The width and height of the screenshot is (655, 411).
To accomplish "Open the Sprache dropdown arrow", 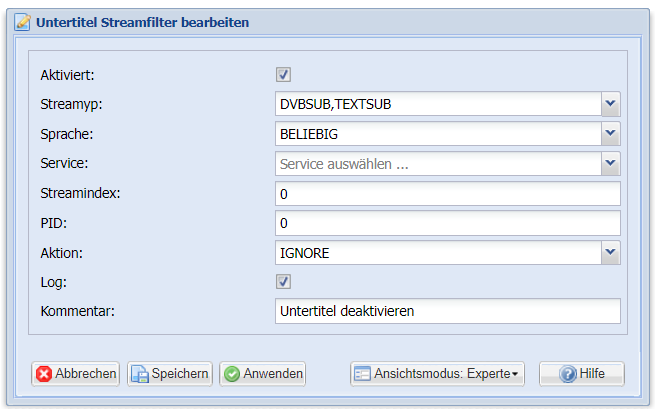I will (611, 134).
